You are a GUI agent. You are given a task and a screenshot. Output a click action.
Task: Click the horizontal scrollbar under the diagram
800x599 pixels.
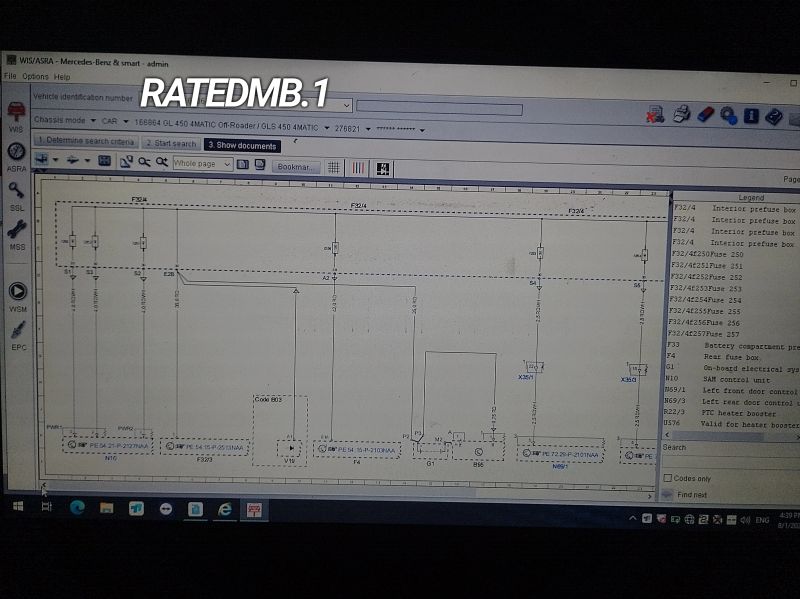[347, 491]
